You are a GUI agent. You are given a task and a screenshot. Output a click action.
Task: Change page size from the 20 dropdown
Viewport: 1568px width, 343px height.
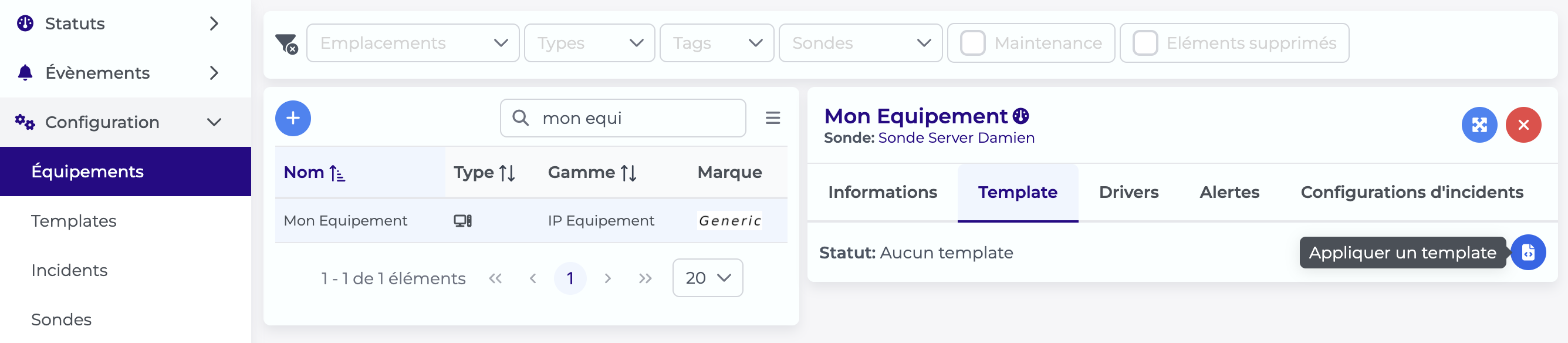pos(707,278)
